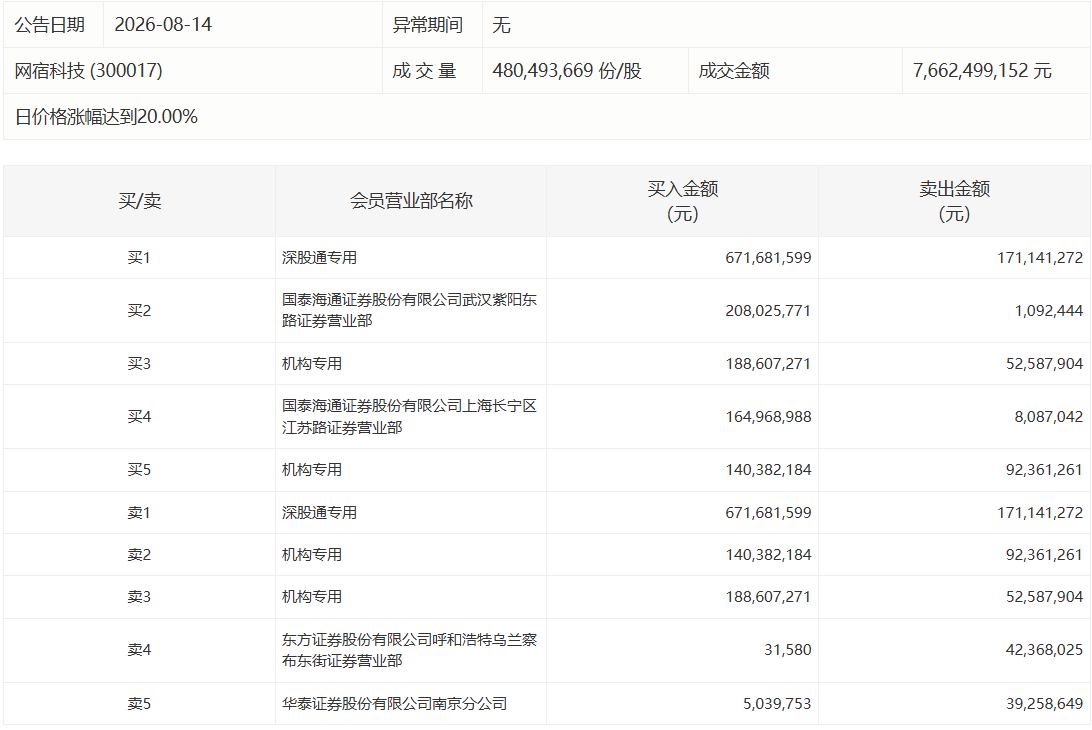Select the 网宿科技 (300017) stock name

(88, 70)
